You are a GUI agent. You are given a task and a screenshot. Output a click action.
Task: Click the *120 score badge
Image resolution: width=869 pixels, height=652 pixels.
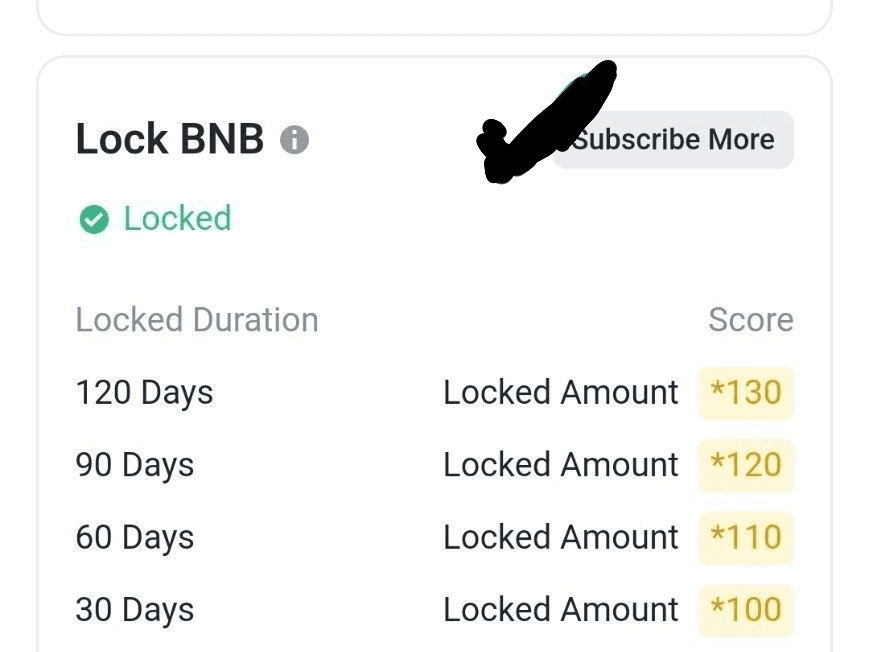tap(746, 465)
